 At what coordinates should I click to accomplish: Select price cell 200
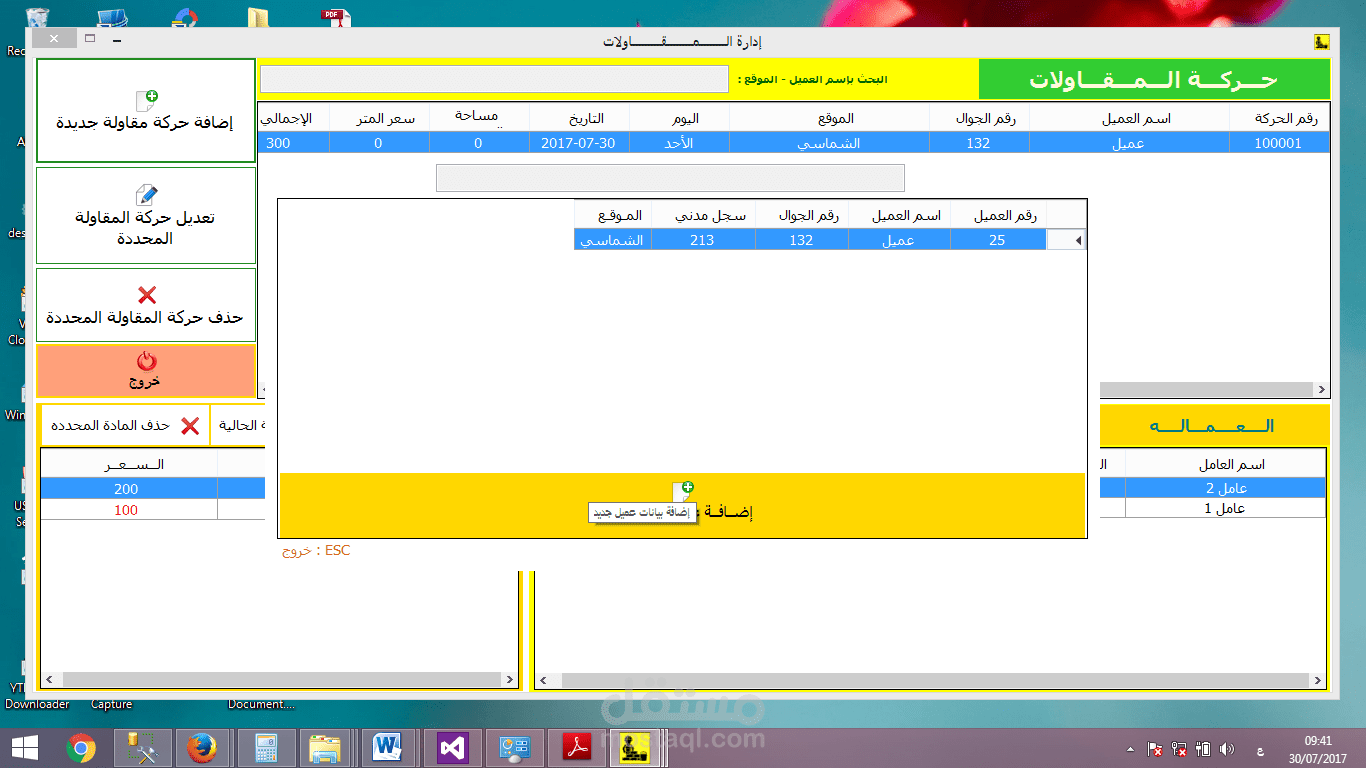[127, 489]
